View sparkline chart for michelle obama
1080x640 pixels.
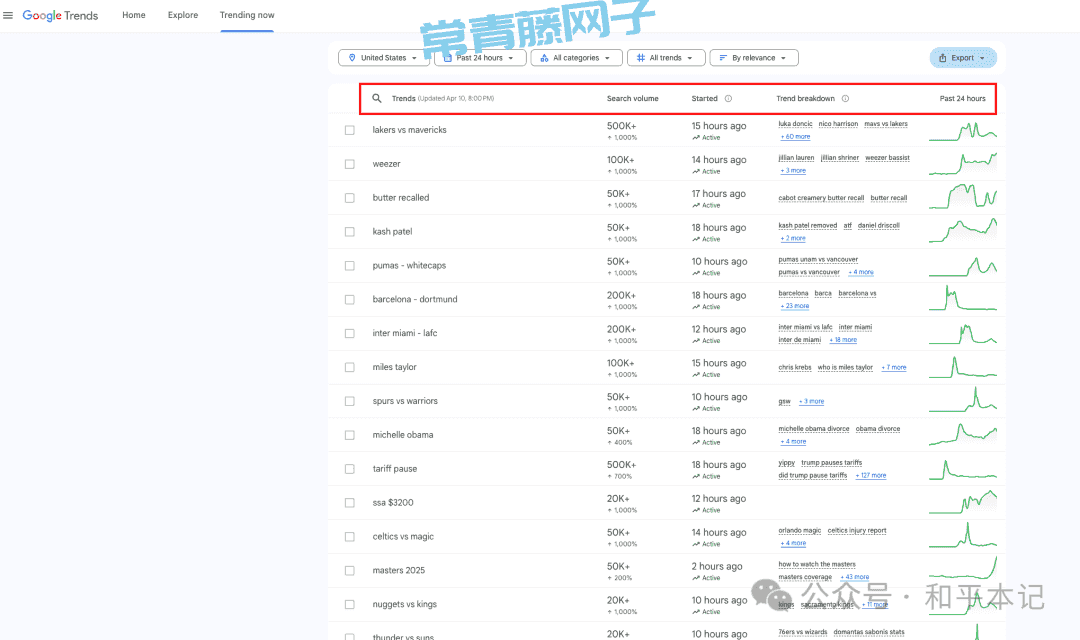pos(962,434)
